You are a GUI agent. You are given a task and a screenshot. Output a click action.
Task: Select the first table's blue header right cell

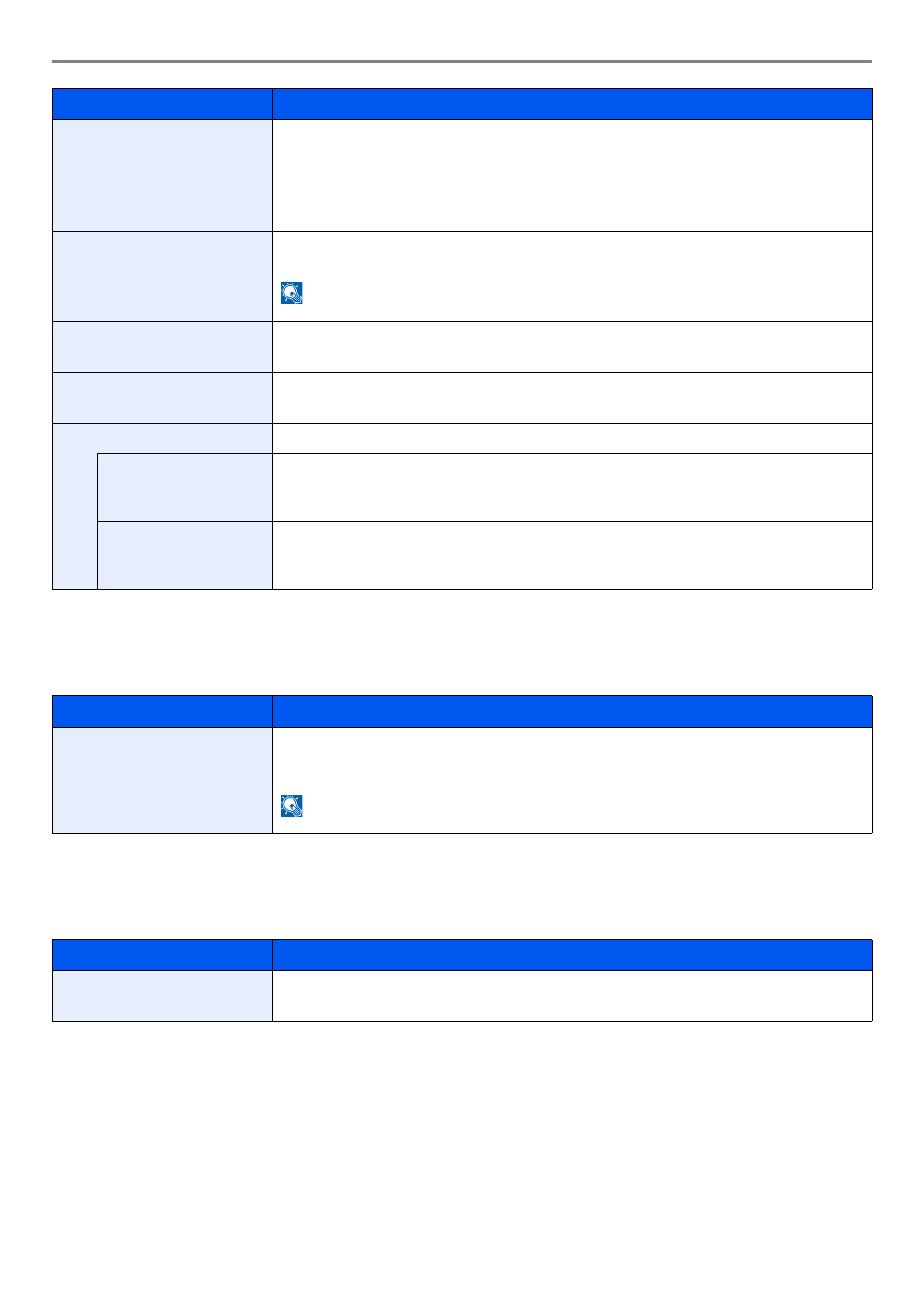click(x=572, y=104)
